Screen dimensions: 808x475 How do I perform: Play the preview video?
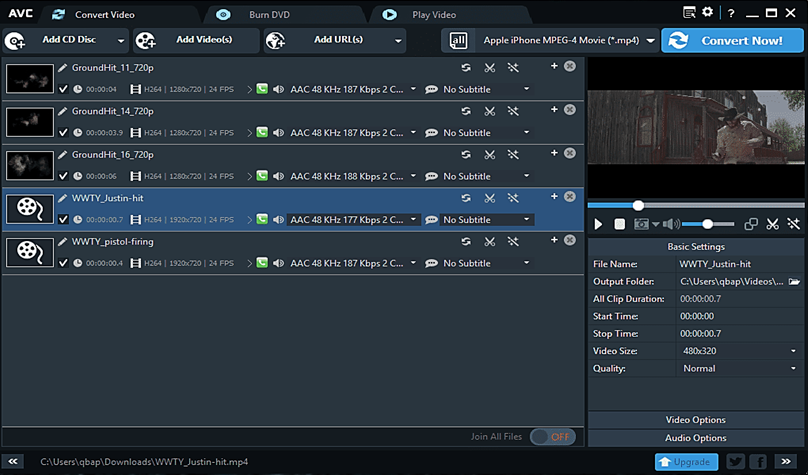click(598, 224)
